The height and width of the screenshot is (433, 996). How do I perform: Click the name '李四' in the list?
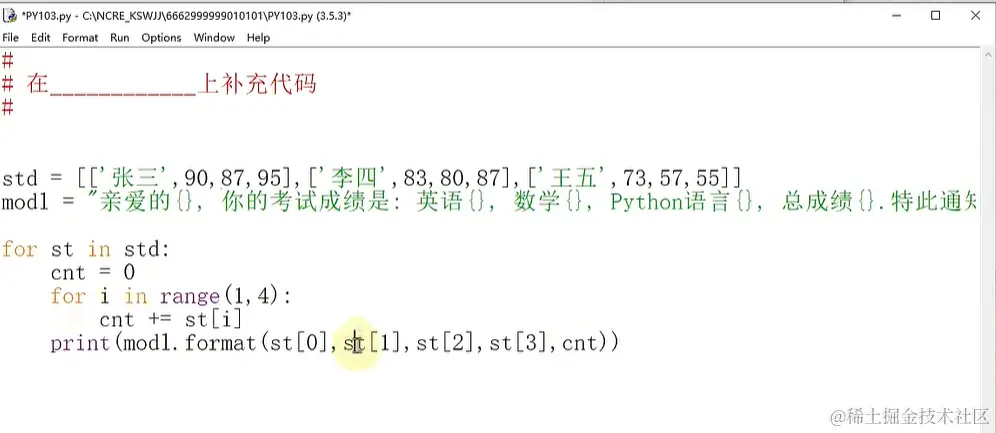click(x=354, y=178)
